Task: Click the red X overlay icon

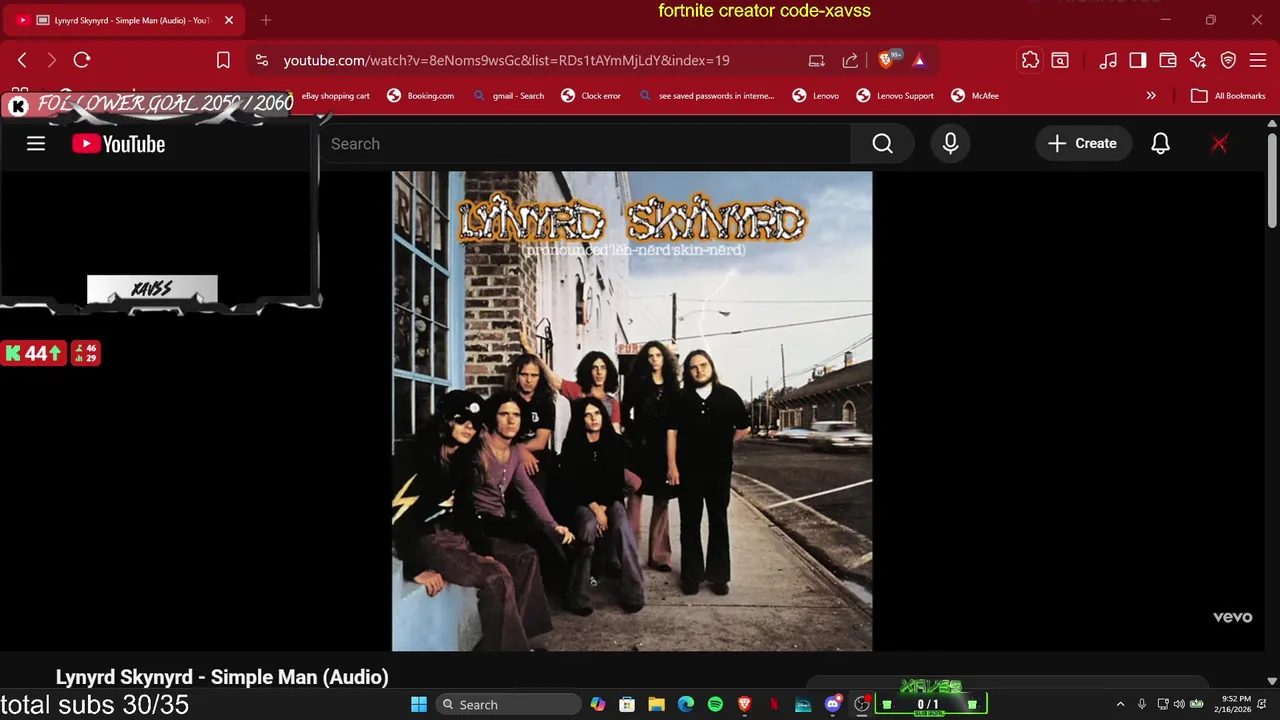Action: (1219, 144)
